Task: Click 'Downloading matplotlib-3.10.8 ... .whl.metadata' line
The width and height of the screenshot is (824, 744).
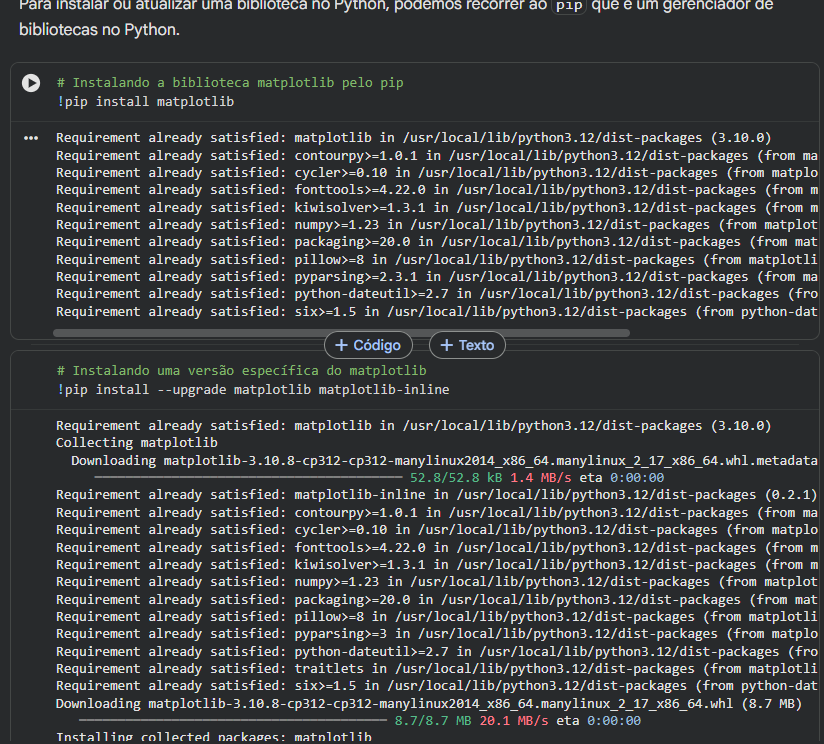Action: tap(445, 461)
